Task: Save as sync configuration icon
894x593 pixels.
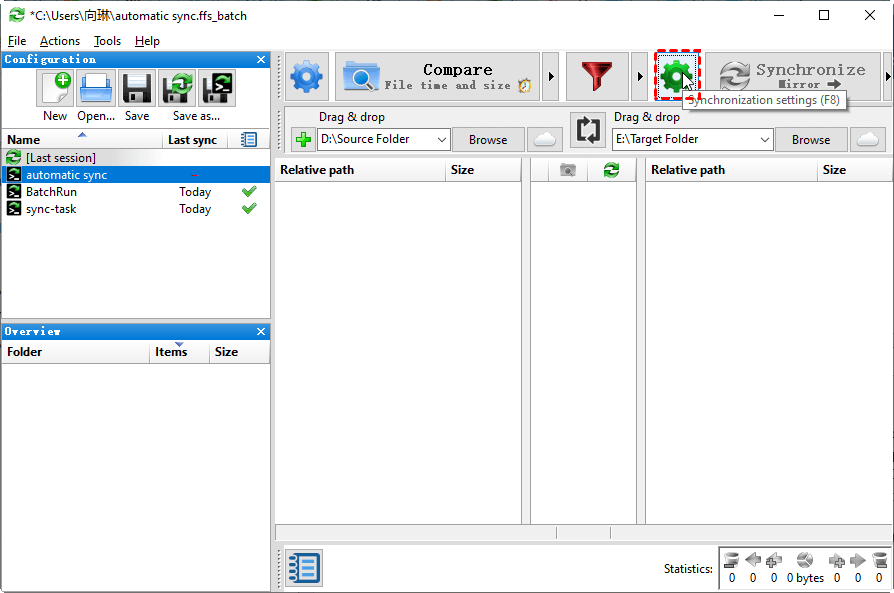Action: tap(177, 88)
